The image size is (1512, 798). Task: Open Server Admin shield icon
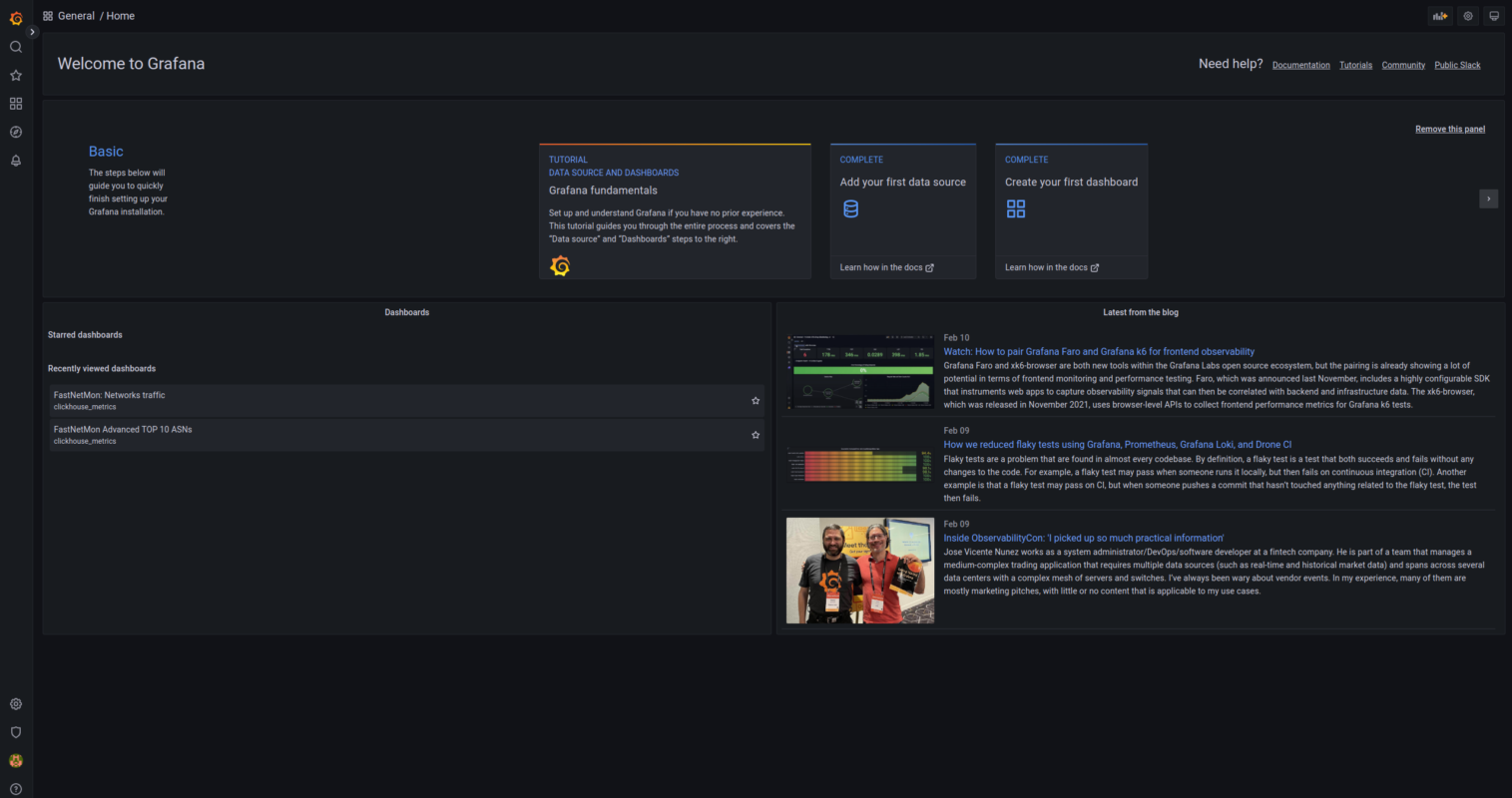coord(15,731)
